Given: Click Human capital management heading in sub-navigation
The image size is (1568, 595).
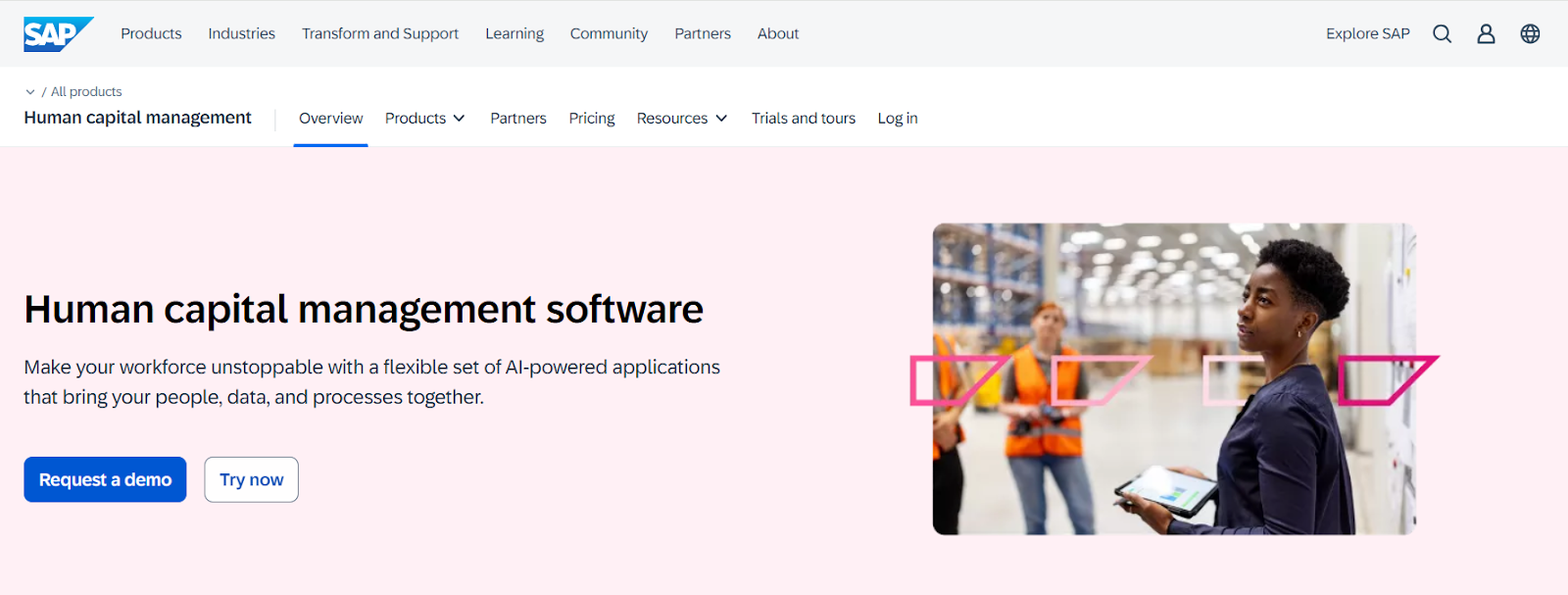Looking at the screenshot, I should tap(137, 118).
